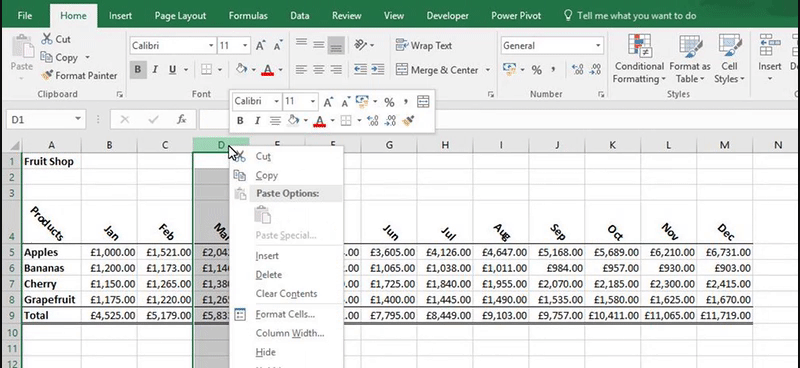Click the Orientation text angle icon
This screenshot has width=800, height=368.
coord(360,45)
